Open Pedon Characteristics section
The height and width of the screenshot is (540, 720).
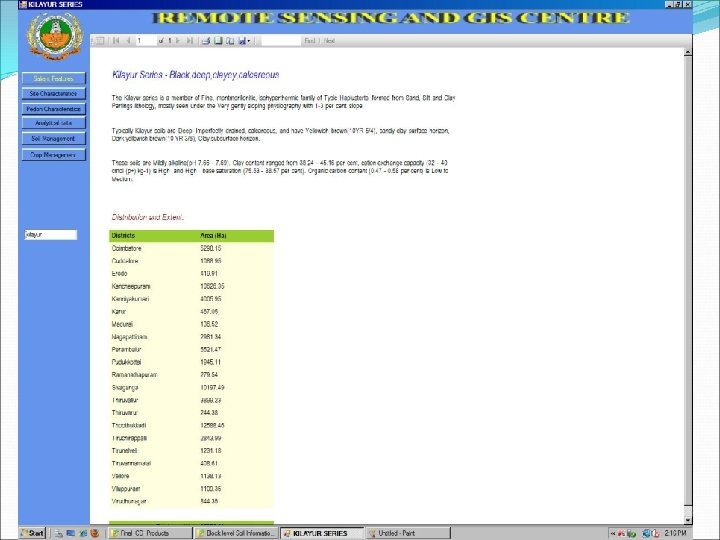pos(53,109)
